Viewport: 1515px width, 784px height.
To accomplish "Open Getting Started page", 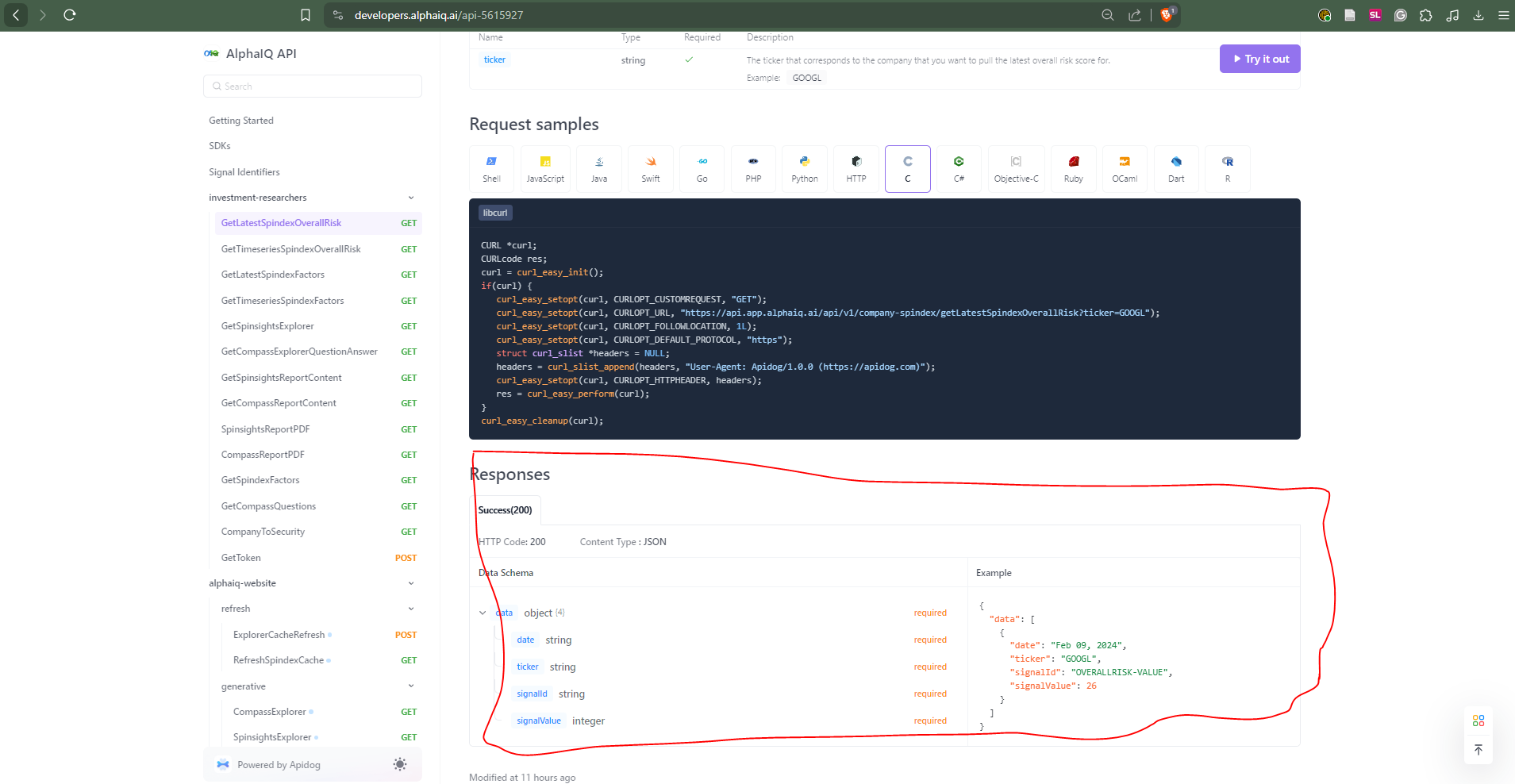I will [241, 121].
